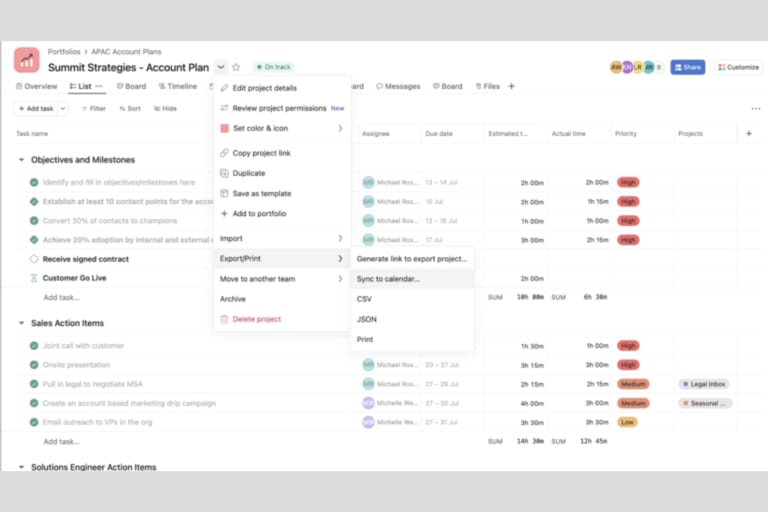This screenshot has width=768, height=512.
Task: Toggle completion of Establish 10 contact points task
Action: pos(34,201)
